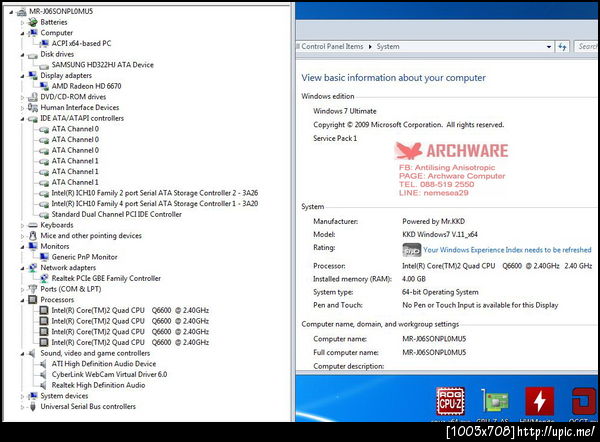Click the Ports (COM & LPT) icon
This screenshot has width=600, height=442.
[33, 289]
